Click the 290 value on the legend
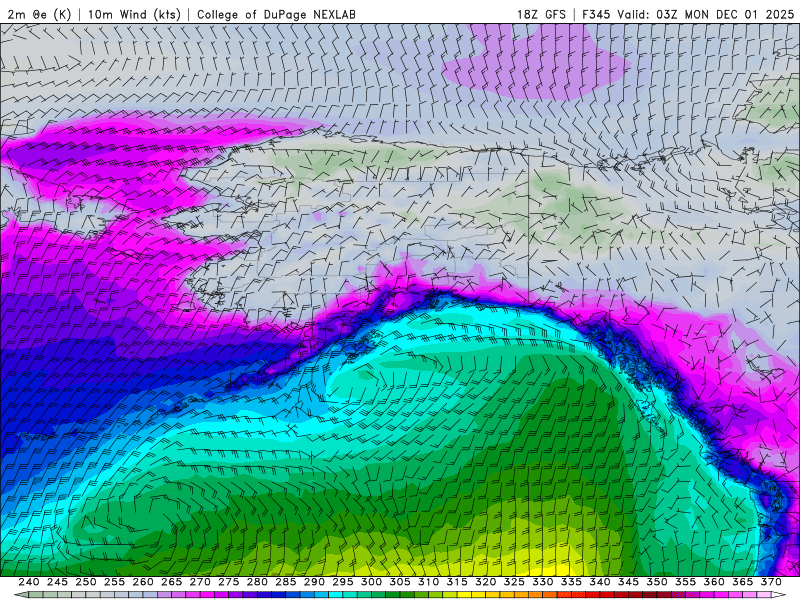The image size is (800, 600). click(314, 582)
